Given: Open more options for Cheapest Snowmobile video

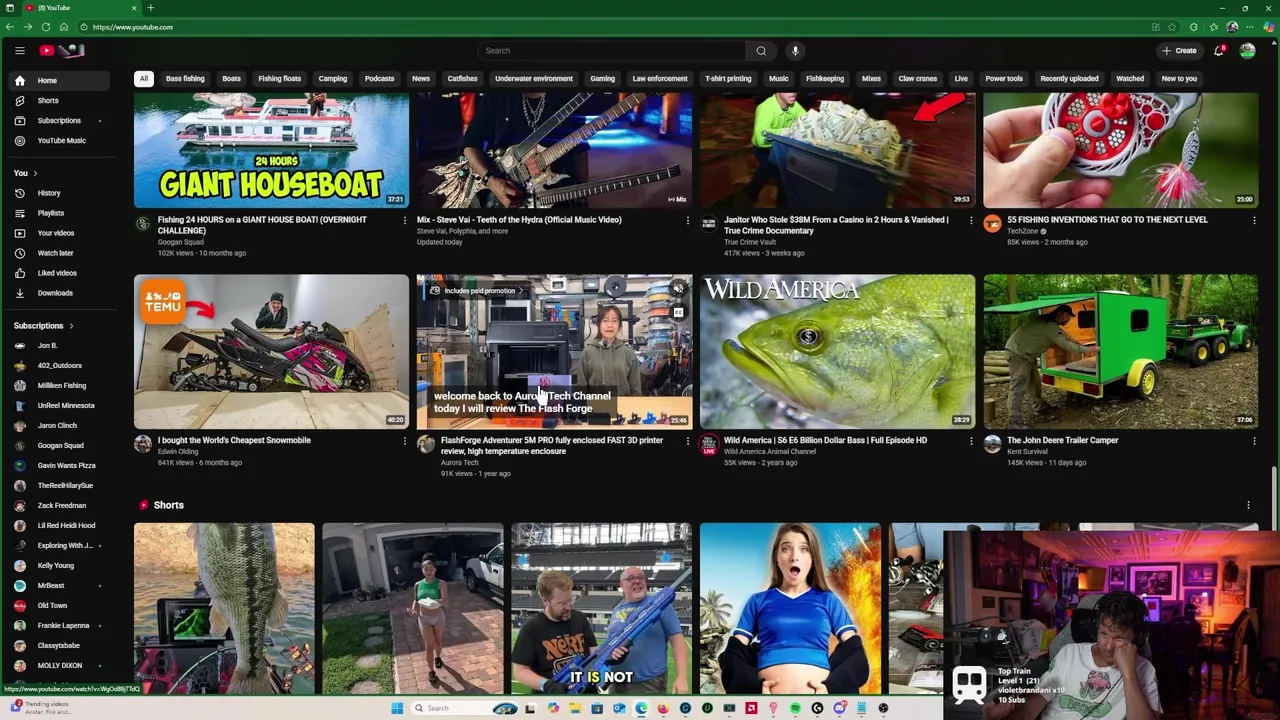Looking at the screenshot, I should click(404, 441).
